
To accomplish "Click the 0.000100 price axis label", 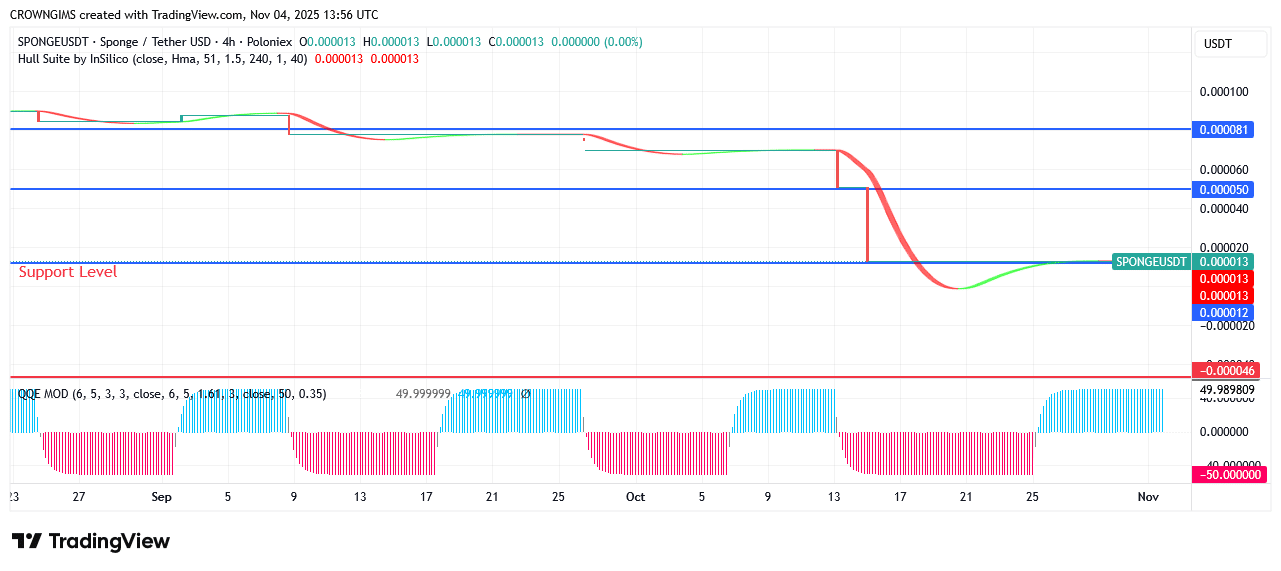I will [x=1224, y=92].
